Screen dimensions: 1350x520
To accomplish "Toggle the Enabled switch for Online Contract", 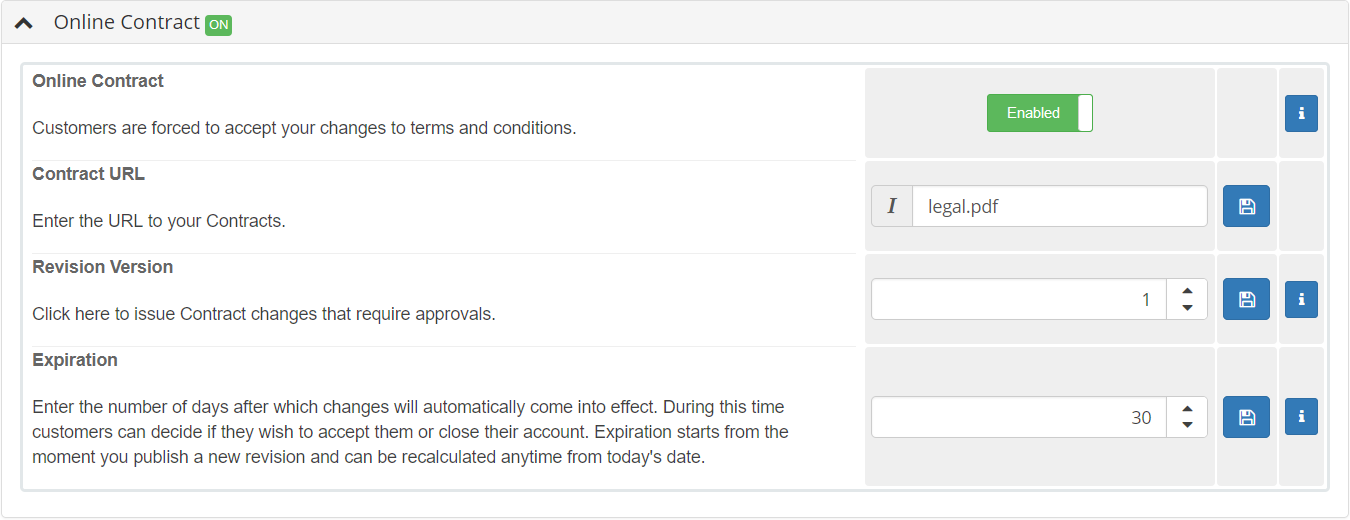I will click(1040, 113).
